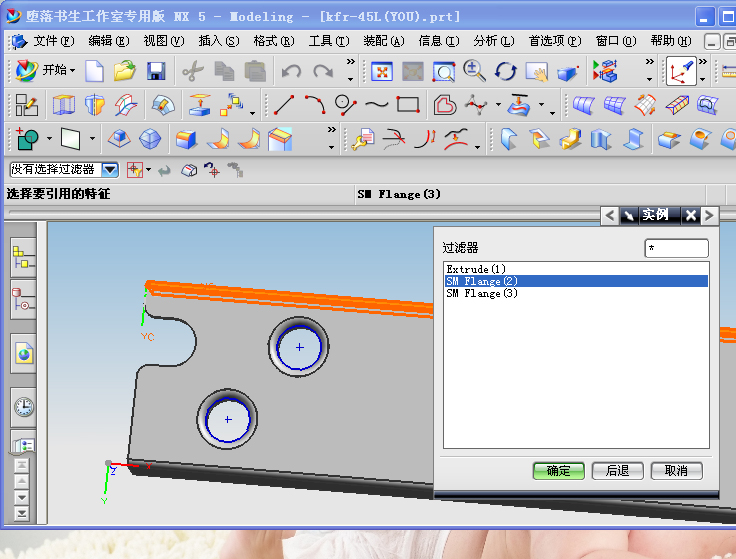
Task: Open the Assembly Navigator sidebar tab
Action: pyautogui.click(x=23, y=258)
